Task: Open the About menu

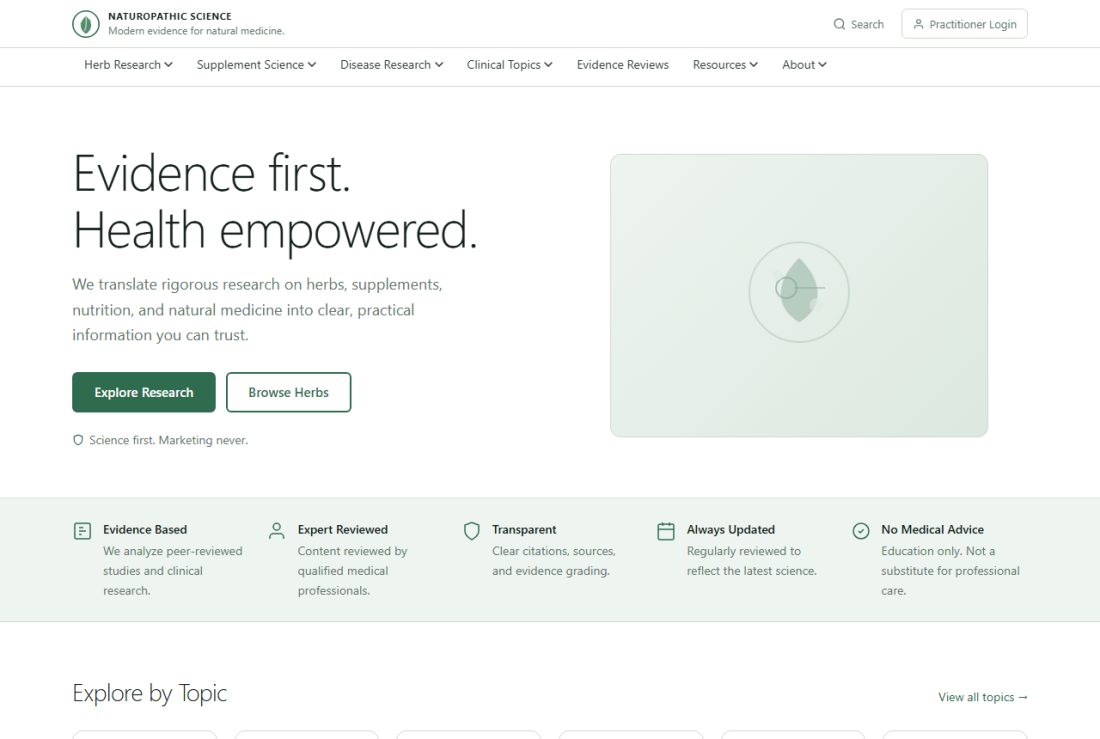Action: tap(804, 65)
